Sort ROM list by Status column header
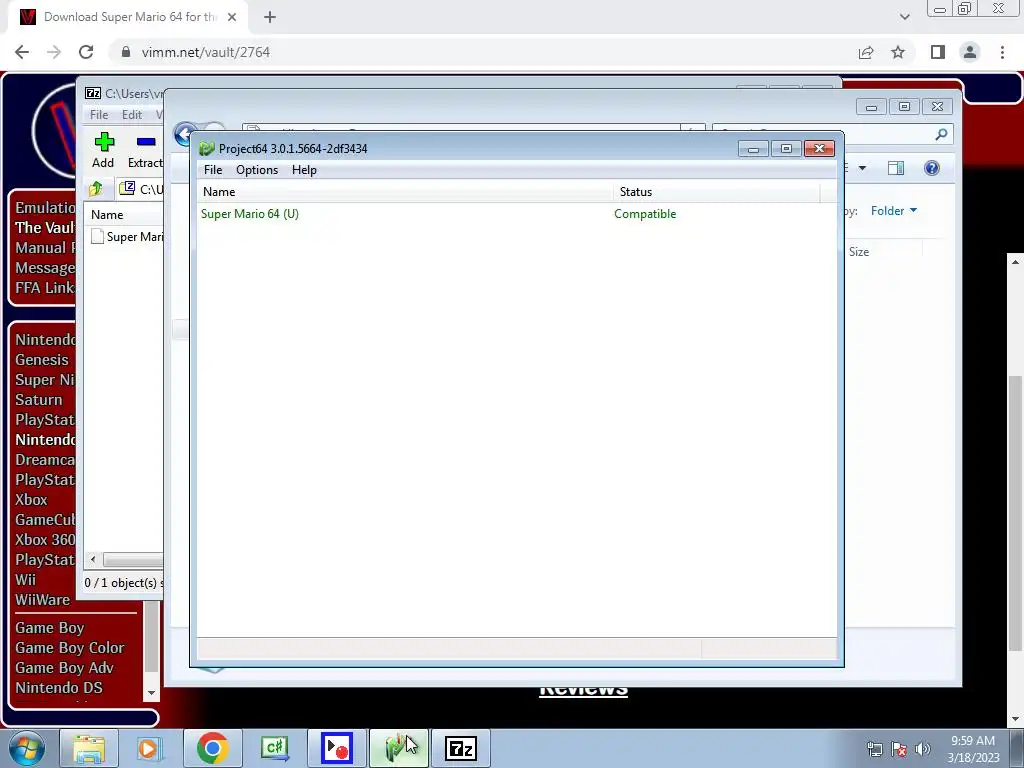Image resolution: width=1024 pixels, height=768 pixels. (716, 191)
